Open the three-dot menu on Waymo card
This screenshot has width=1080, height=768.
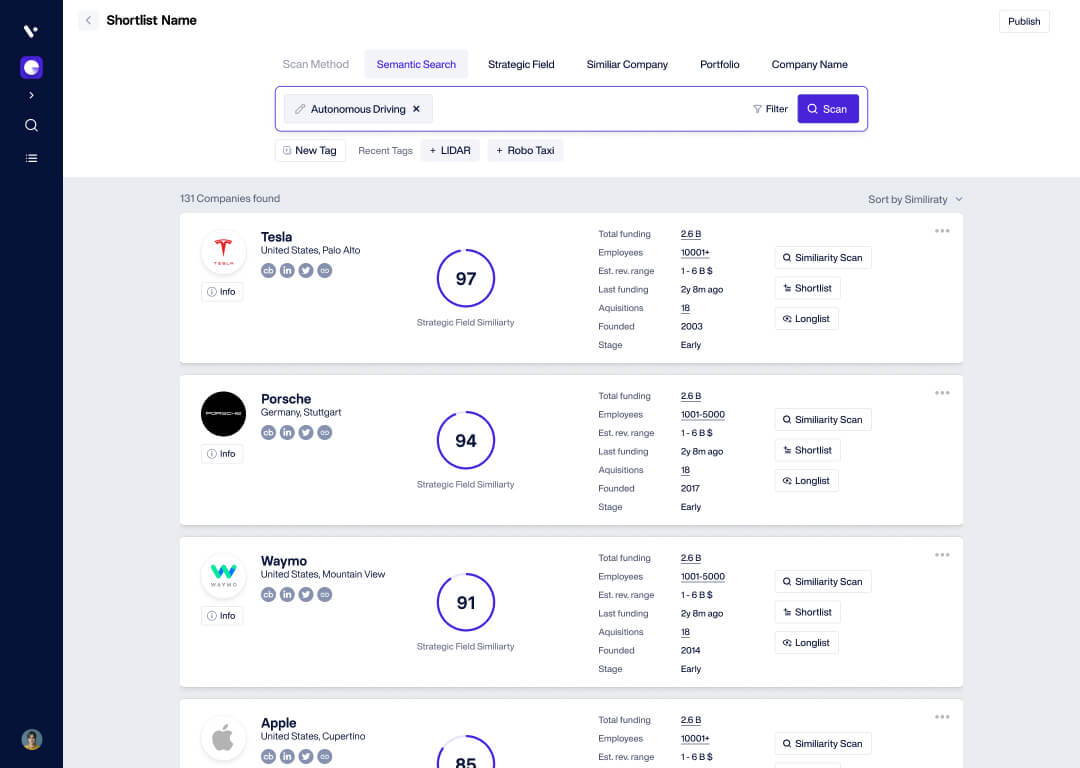[x=942, y=554]
